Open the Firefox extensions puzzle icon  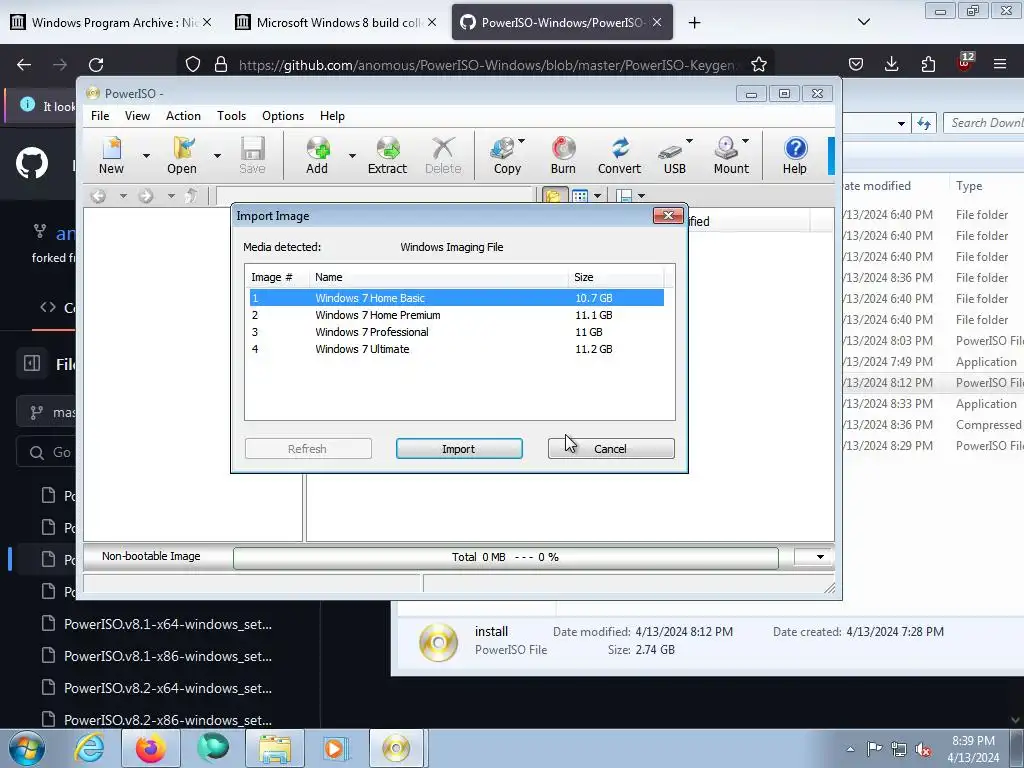(x=928, y=64)
